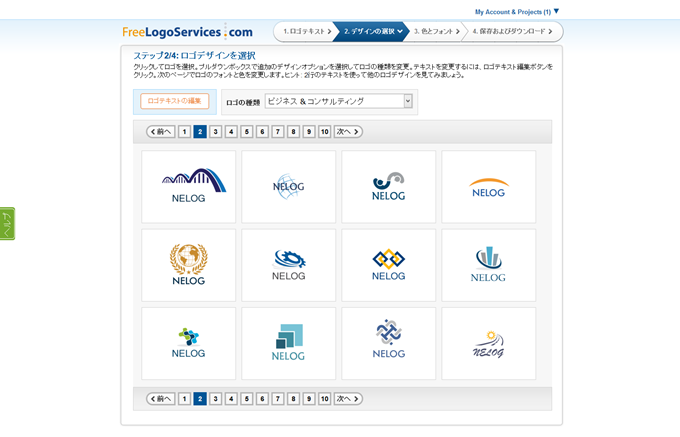Select the interlocking diamonds logo
Screen dimensions: 680x437
pyautogui.click(x=389, y=265)
